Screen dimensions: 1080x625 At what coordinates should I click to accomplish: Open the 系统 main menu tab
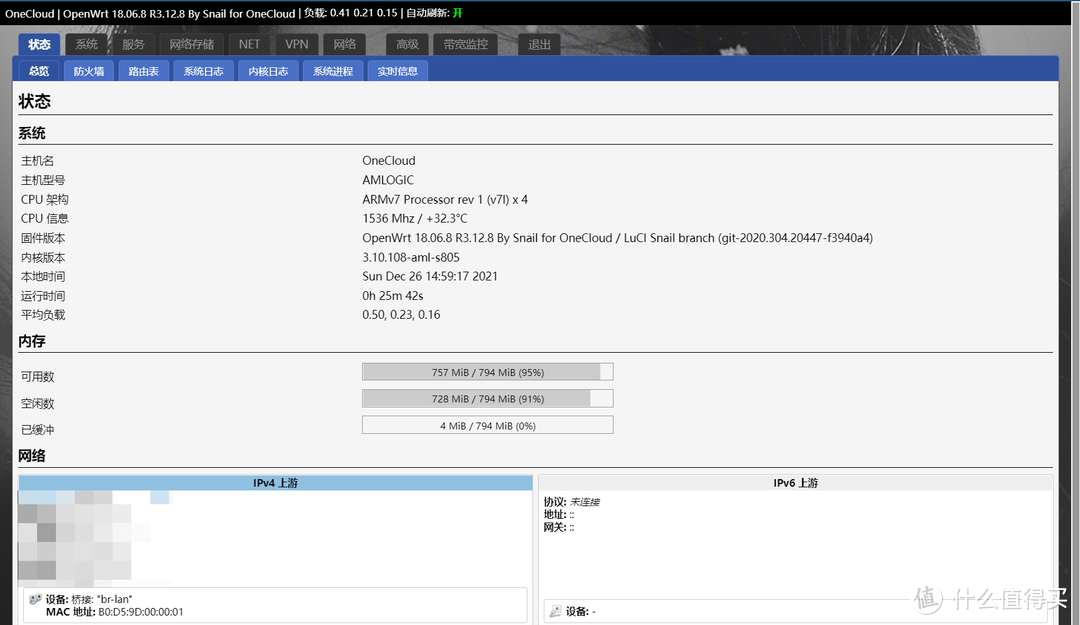(x=86, y=44)
